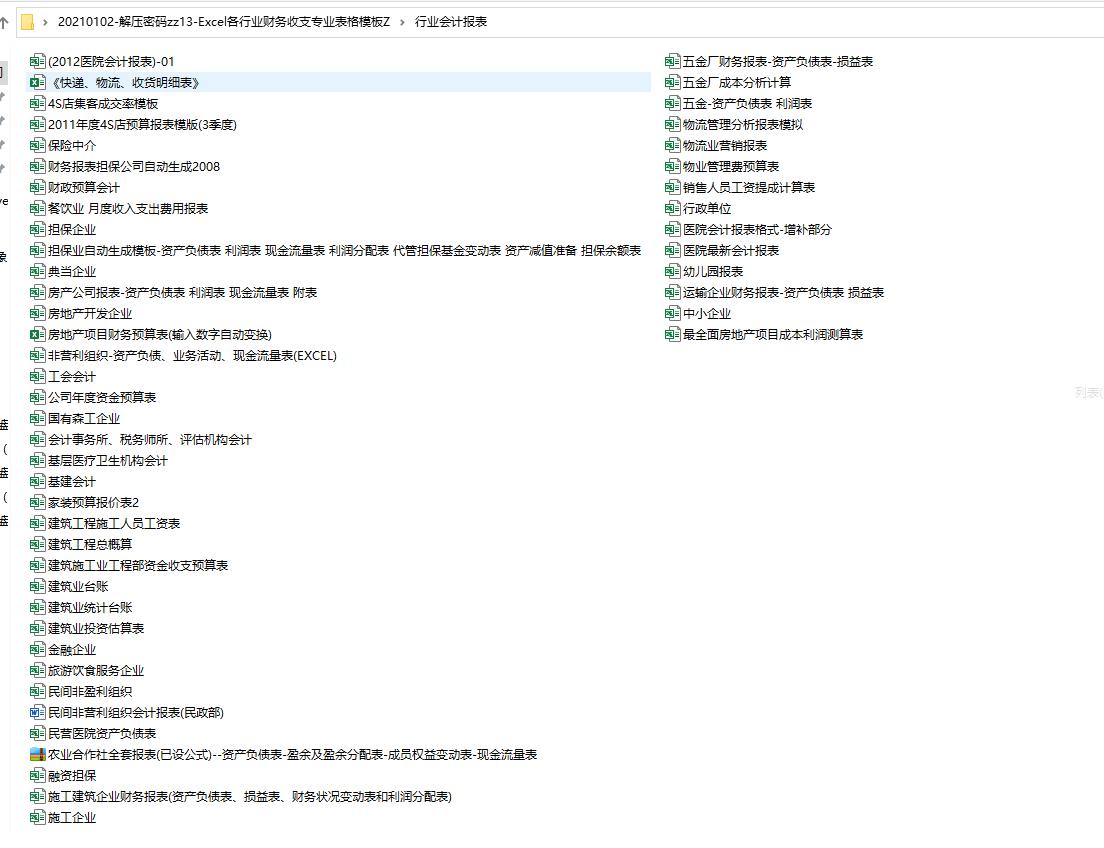
Task: Select the Excel icon next to 财政预算会计
Action: [x=36, y=187]
